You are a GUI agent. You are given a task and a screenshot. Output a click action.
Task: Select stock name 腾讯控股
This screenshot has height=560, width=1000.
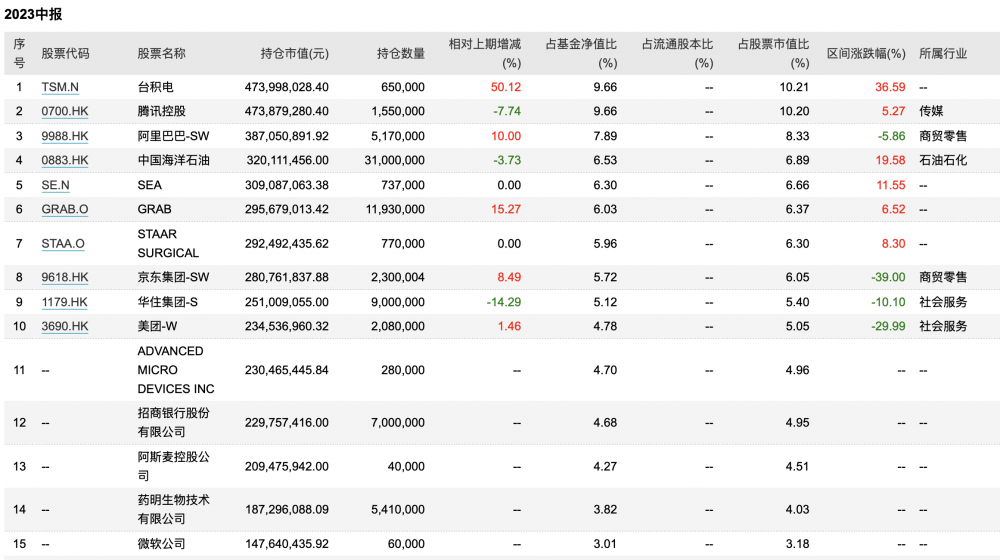[x=161, y=111]
